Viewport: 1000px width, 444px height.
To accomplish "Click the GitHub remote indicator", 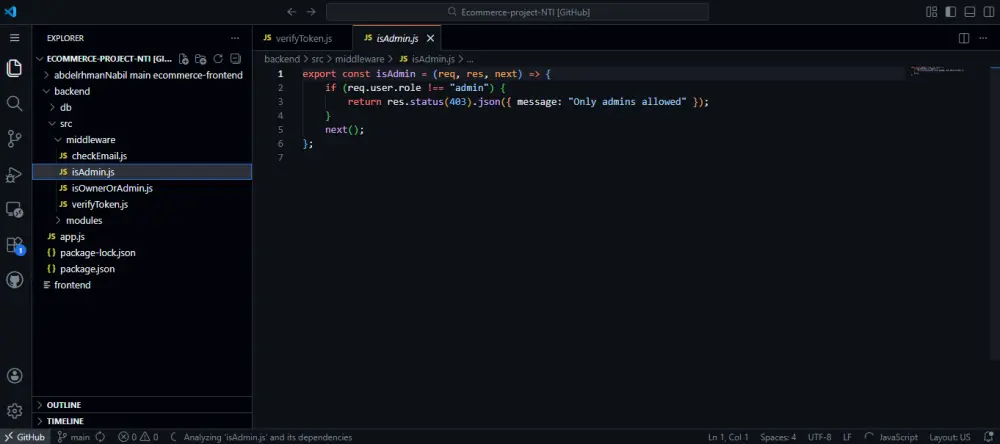I will point(25,437).
